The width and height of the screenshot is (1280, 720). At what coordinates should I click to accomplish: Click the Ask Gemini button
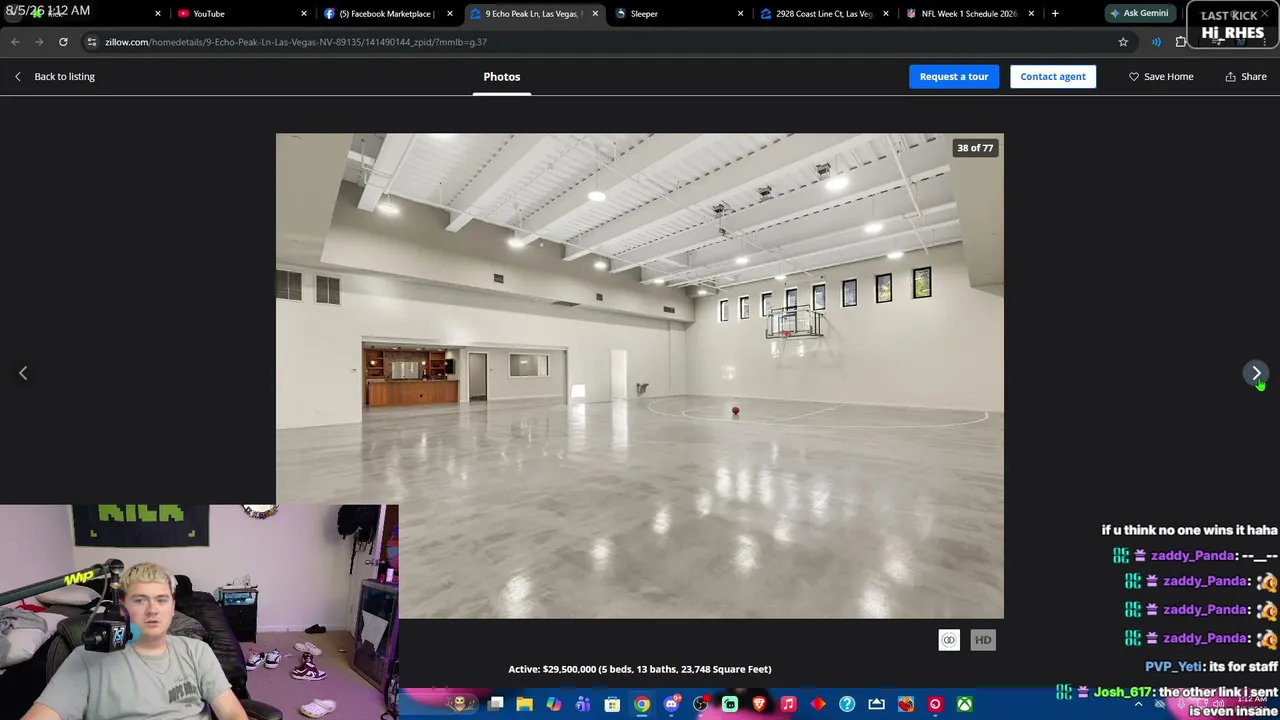(1139, 13)
